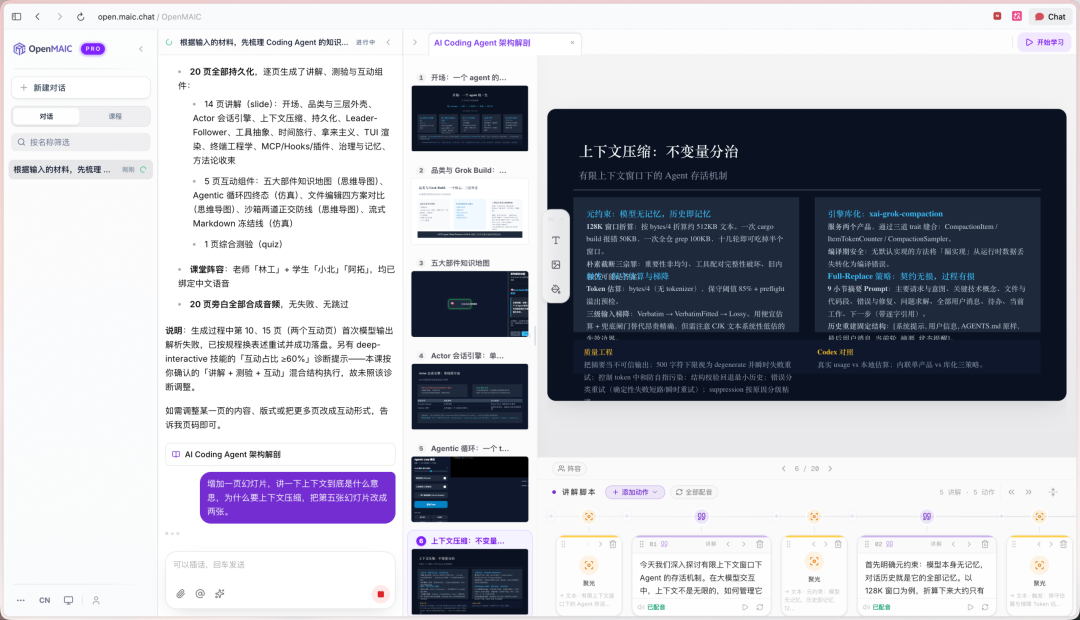Toggle the browser sidebar panel icon
1080x620 pixels.
[x=17, y=17]
